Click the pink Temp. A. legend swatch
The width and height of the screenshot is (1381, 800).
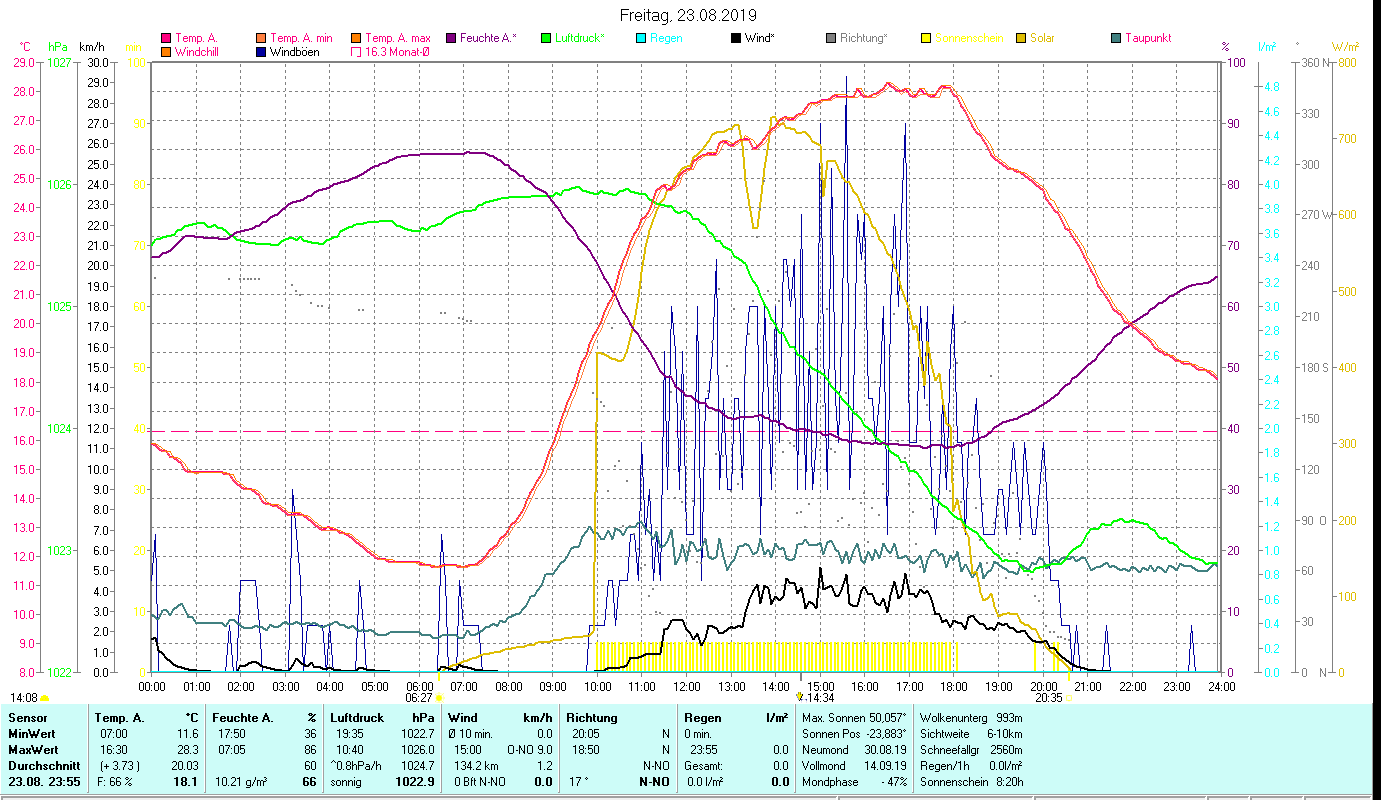click(x=166, y=38)
